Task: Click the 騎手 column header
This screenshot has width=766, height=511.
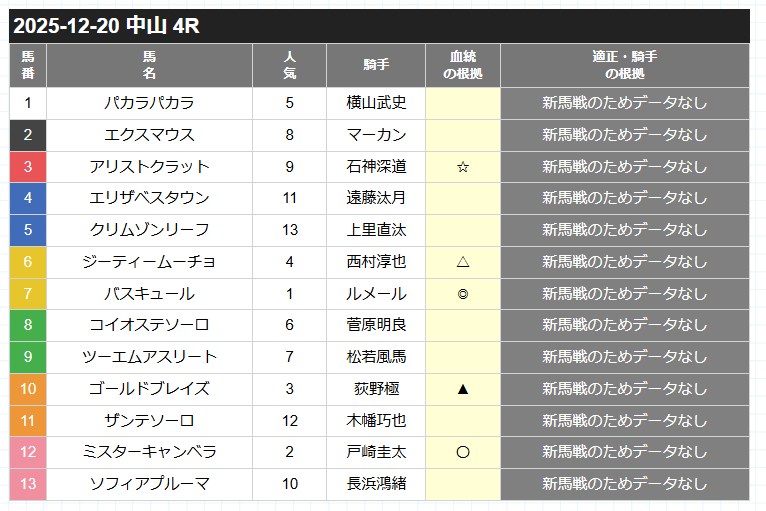Action: [376, 65]
